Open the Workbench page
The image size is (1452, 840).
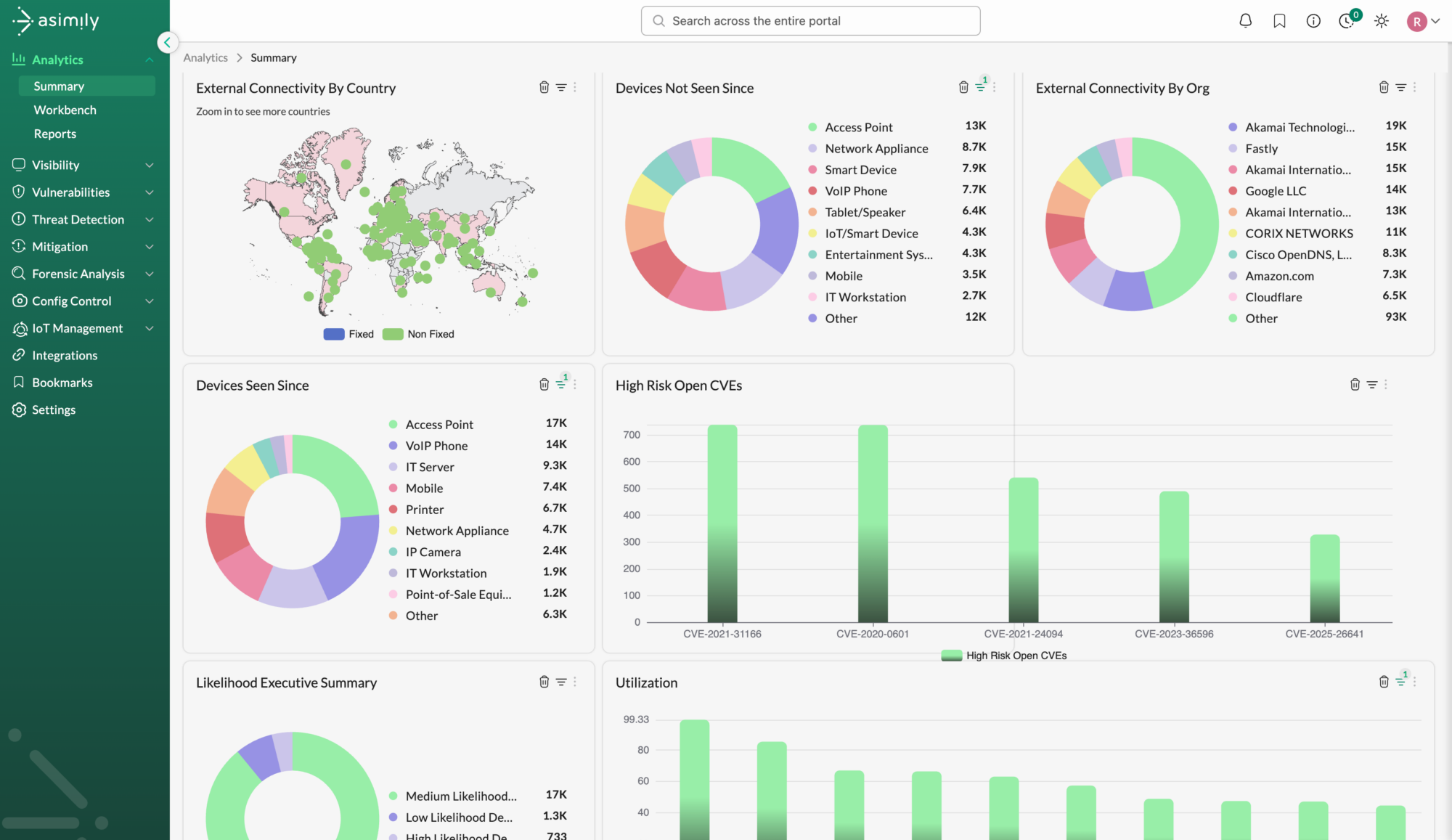[65, 110]
